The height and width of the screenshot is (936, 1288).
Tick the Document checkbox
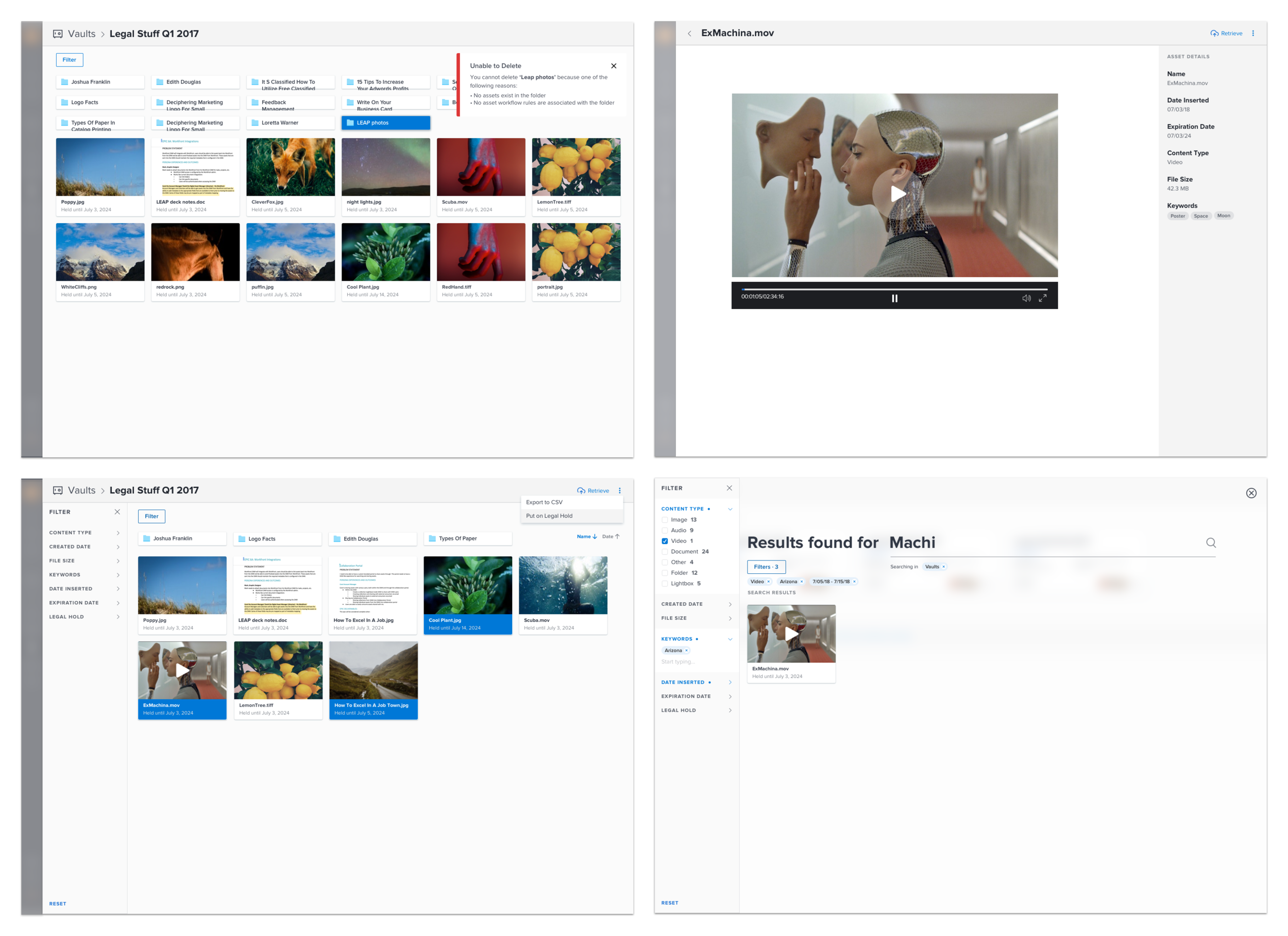coord(665,552)
